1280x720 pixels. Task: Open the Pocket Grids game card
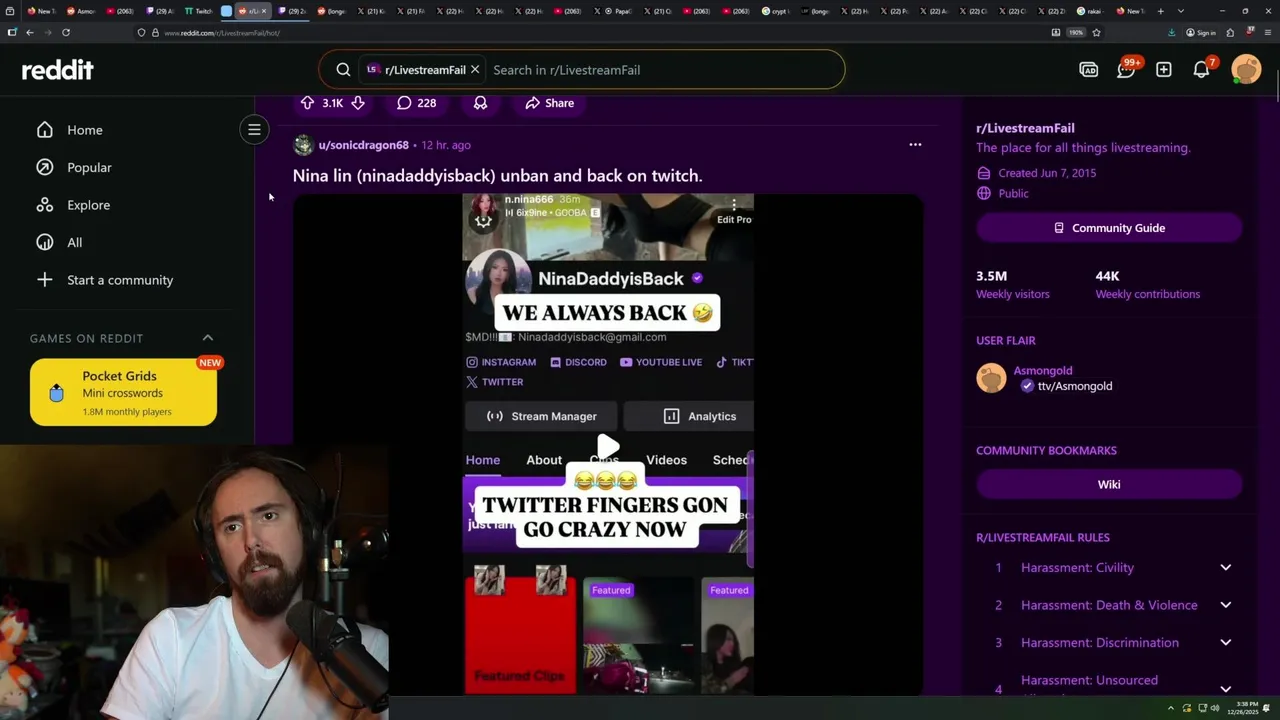click(123, 392)
